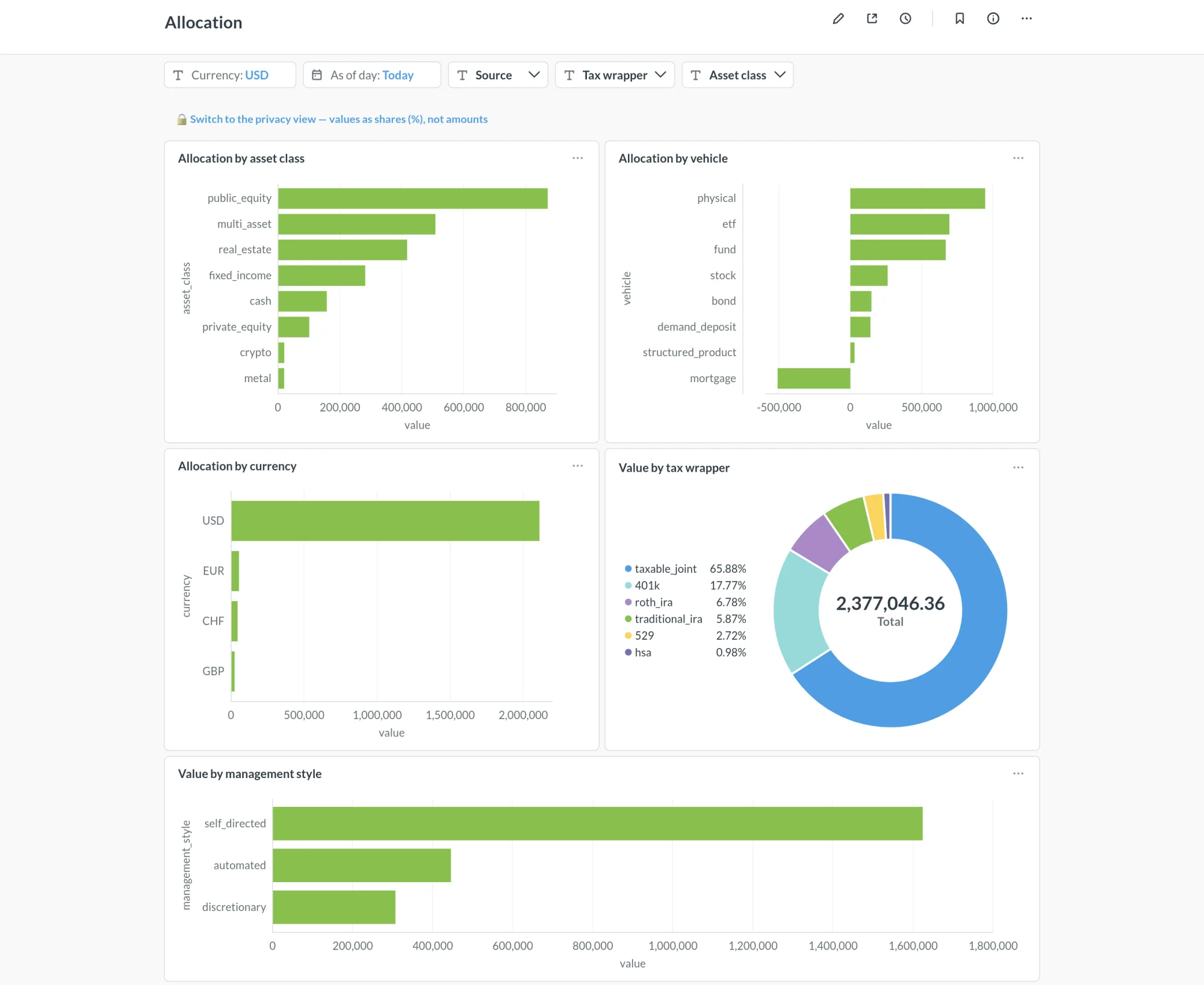This screenshot has width=1204, height=985.
Task: Open the top-right dashboard ellipsis menu
Action: click(1027, 19)
